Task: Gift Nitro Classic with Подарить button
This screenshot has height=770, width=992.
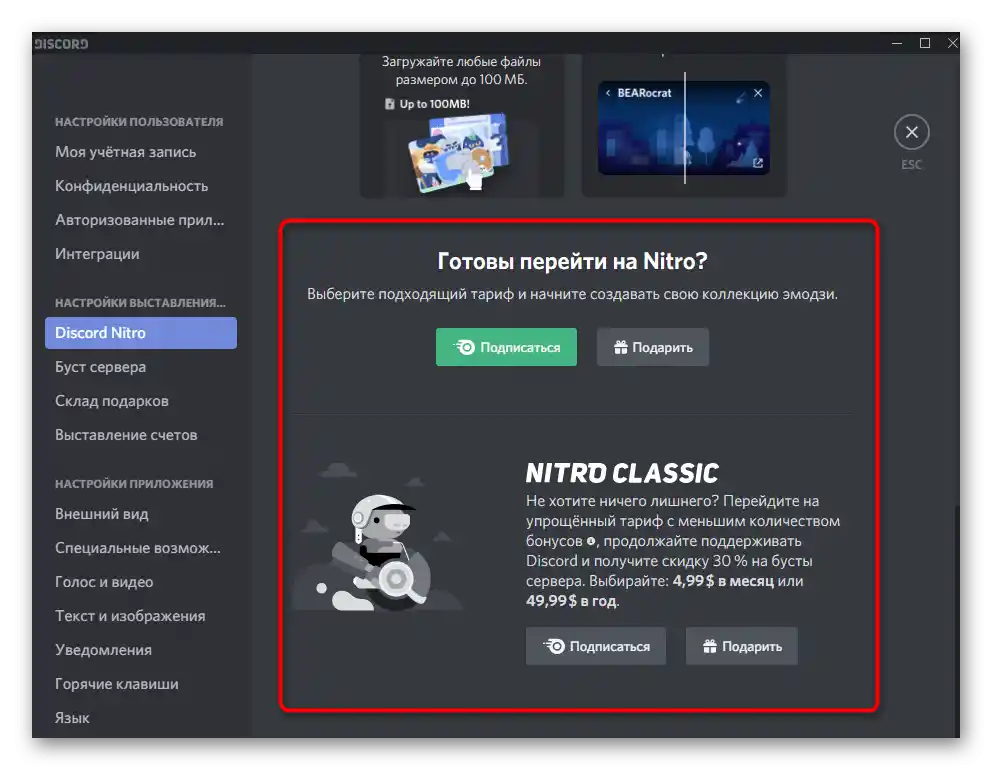Action: pos(741,646)
